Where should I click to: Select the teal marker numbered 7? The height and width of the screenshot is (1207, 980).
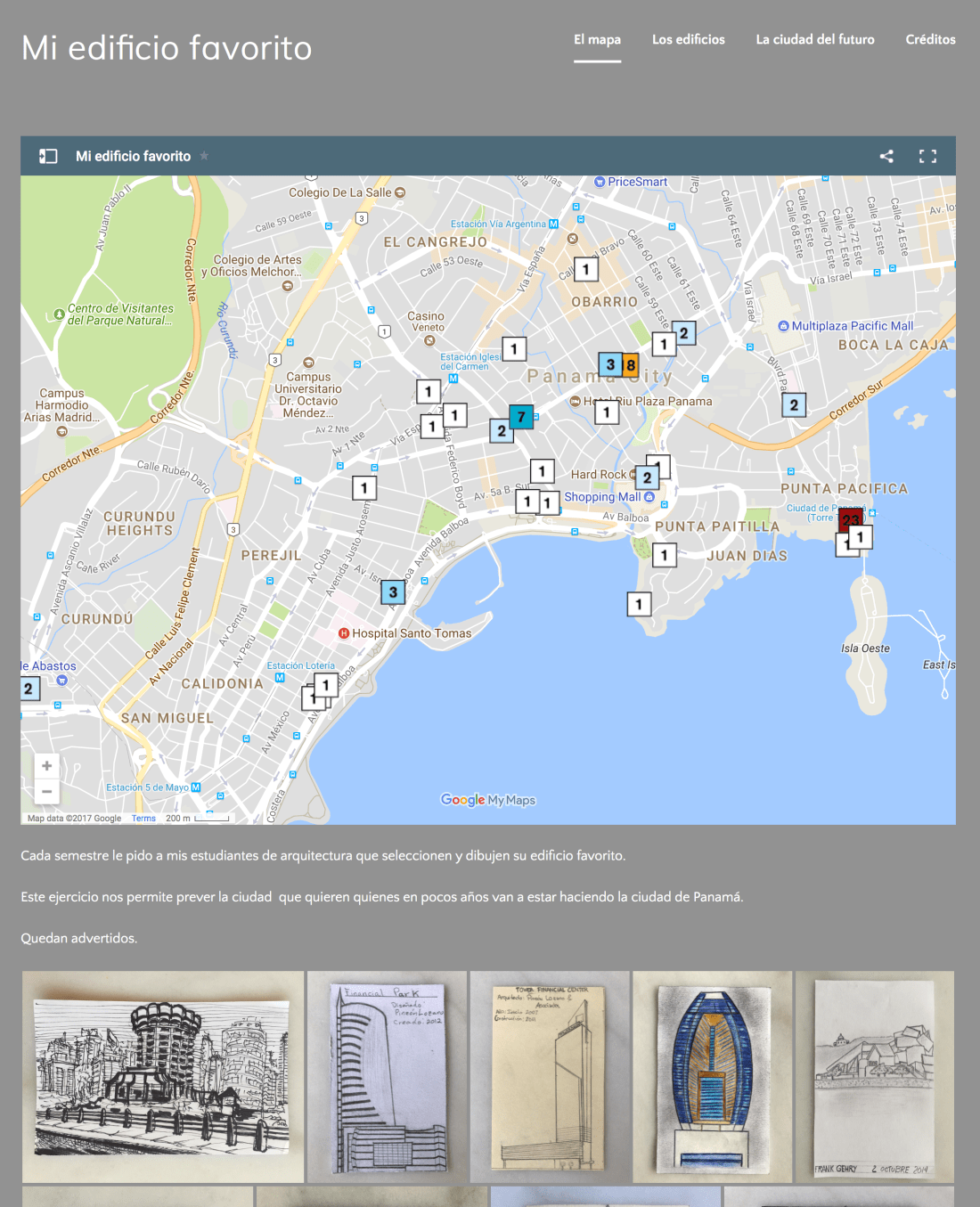point(521,416)
